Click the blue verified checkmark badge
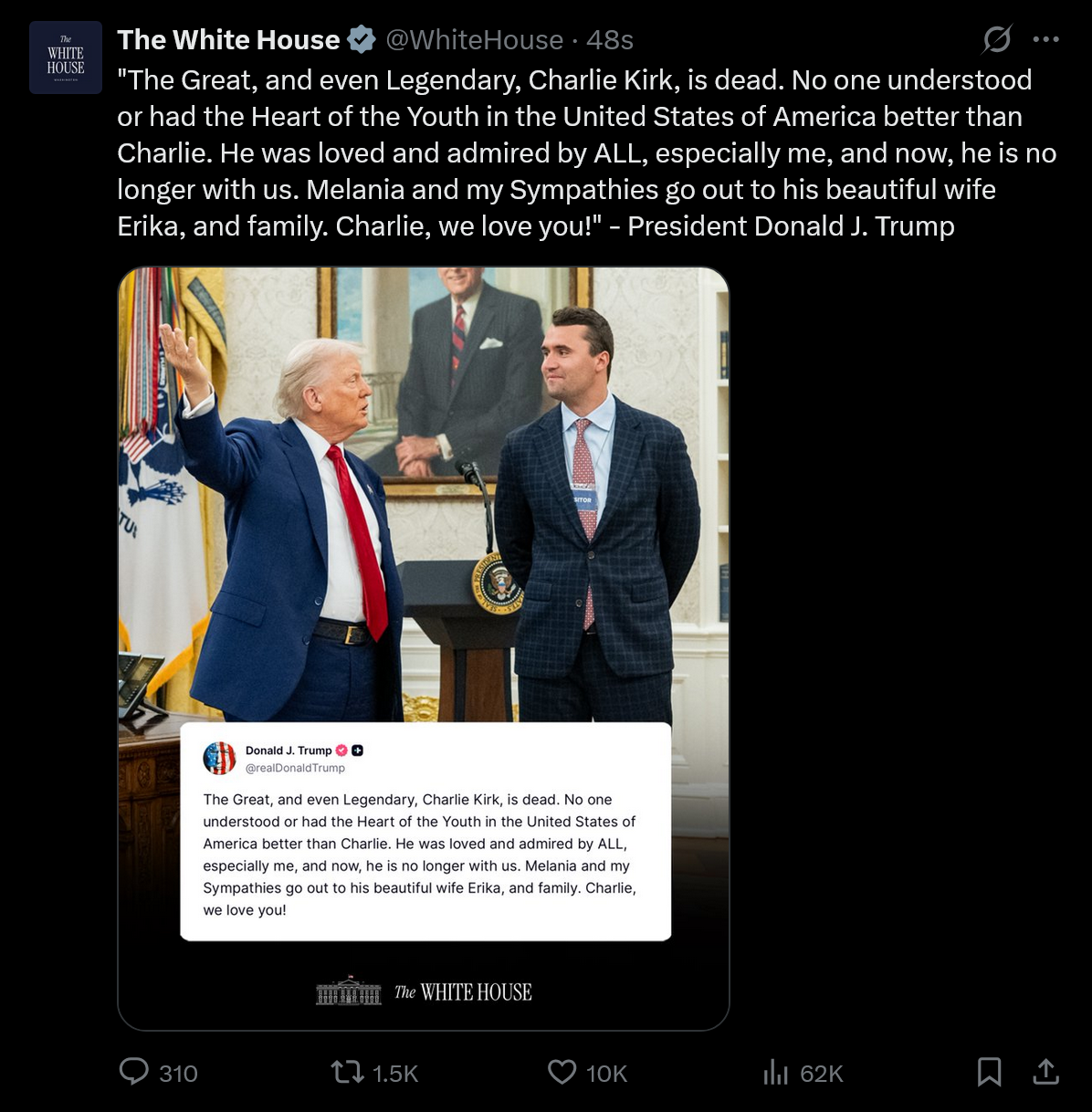 (x=362, y=40)
